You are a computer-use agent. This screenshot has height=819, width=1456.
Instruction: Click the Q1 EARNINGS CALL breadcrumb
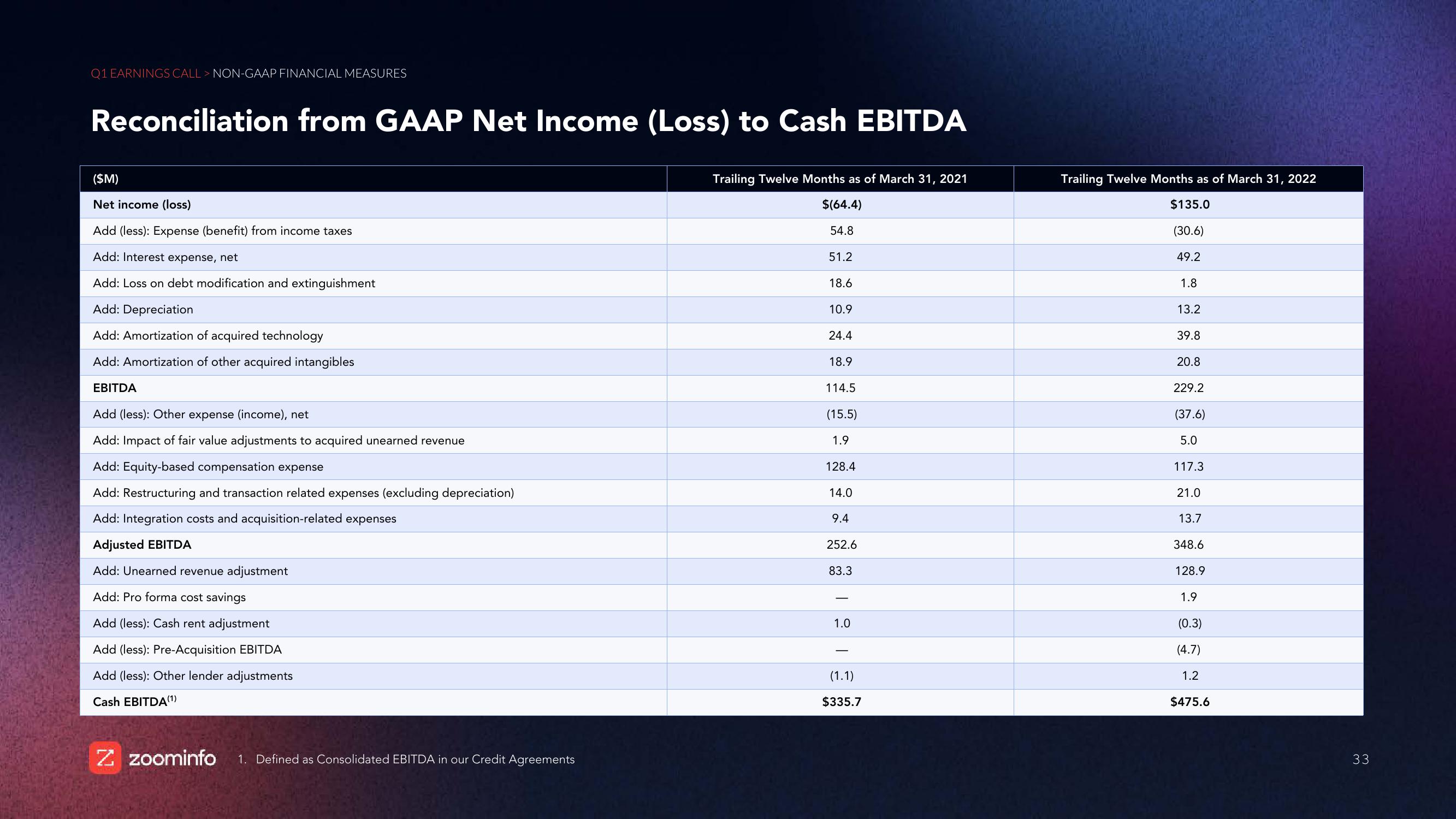tap(146, 74)
